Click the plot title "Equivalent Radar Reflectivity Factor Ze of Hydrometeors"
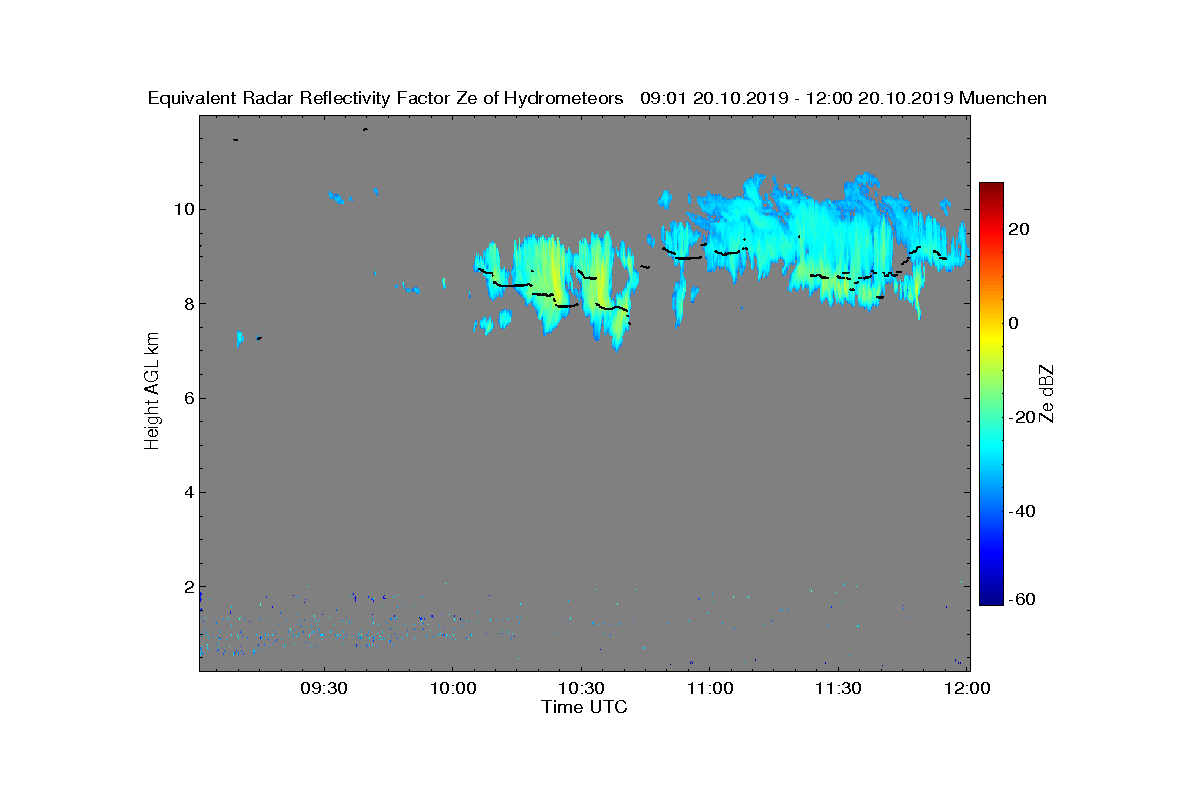The width and height of the screenshot is (1200, 800). click(x=385, y=98)
